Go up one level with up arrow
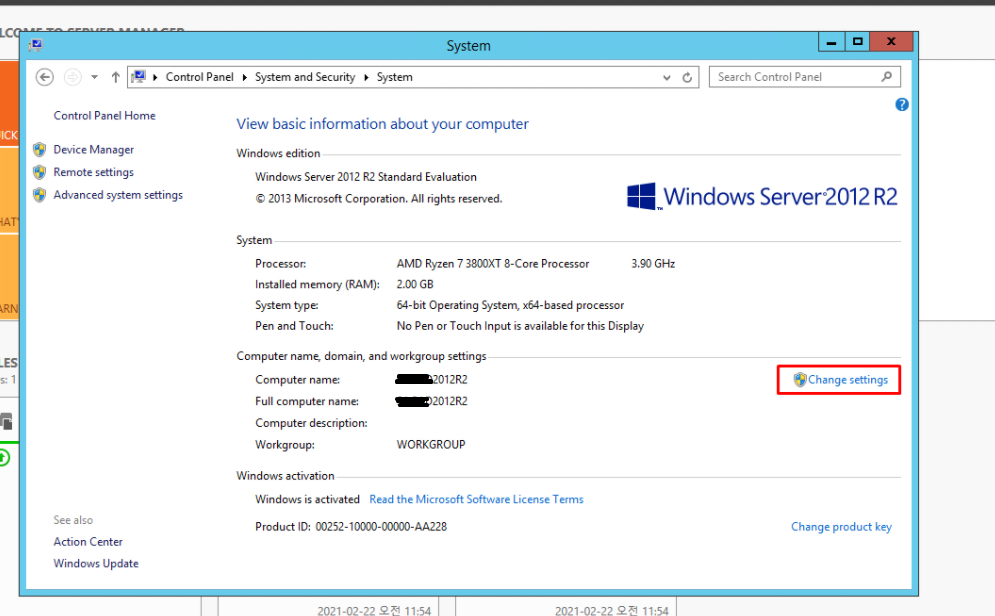The height and width of the screenshot is (616, 995). tap(115, 77)
